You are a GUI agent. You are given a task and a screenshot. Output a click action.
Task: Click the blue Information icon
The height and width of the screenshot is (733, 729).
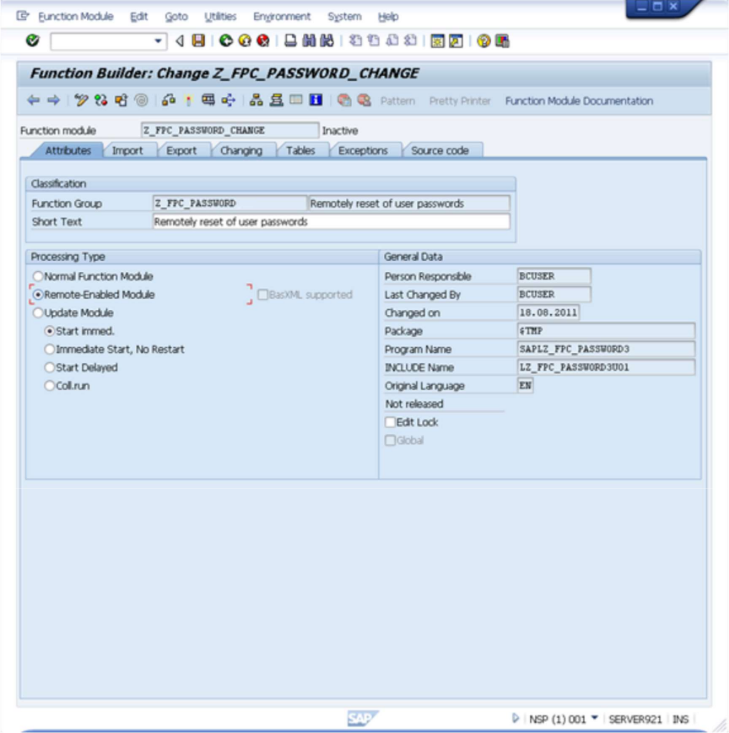(x=316, y=101)
